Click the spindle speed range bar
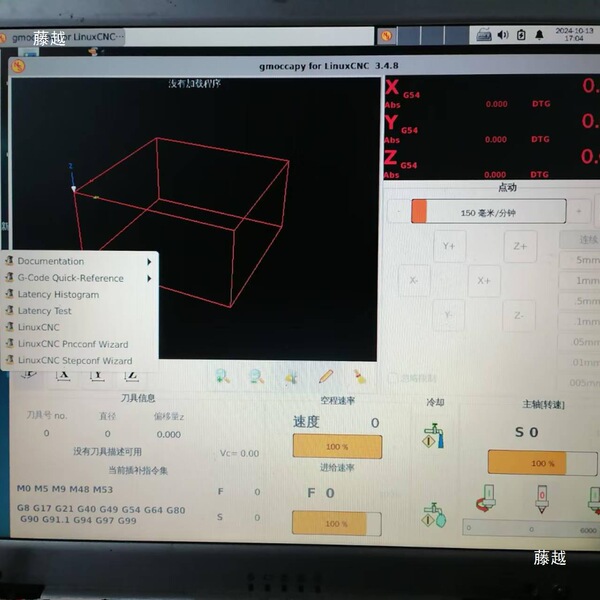This screenshot has height=600, width=600. pyautogui.click(x=530, y=530)
